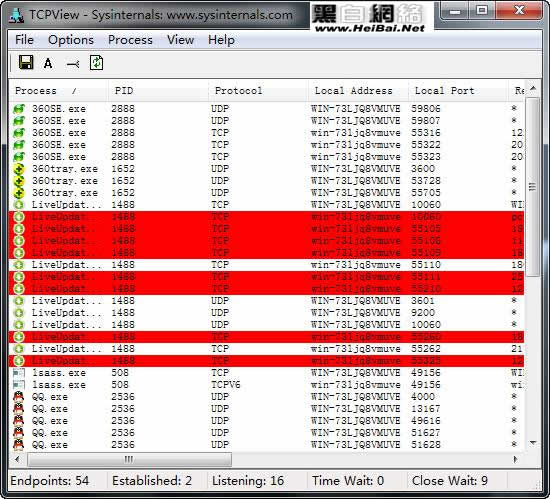Screen dimensions: 550x499
Task: Open the Process menu
Action: click(x=130, y=40)
